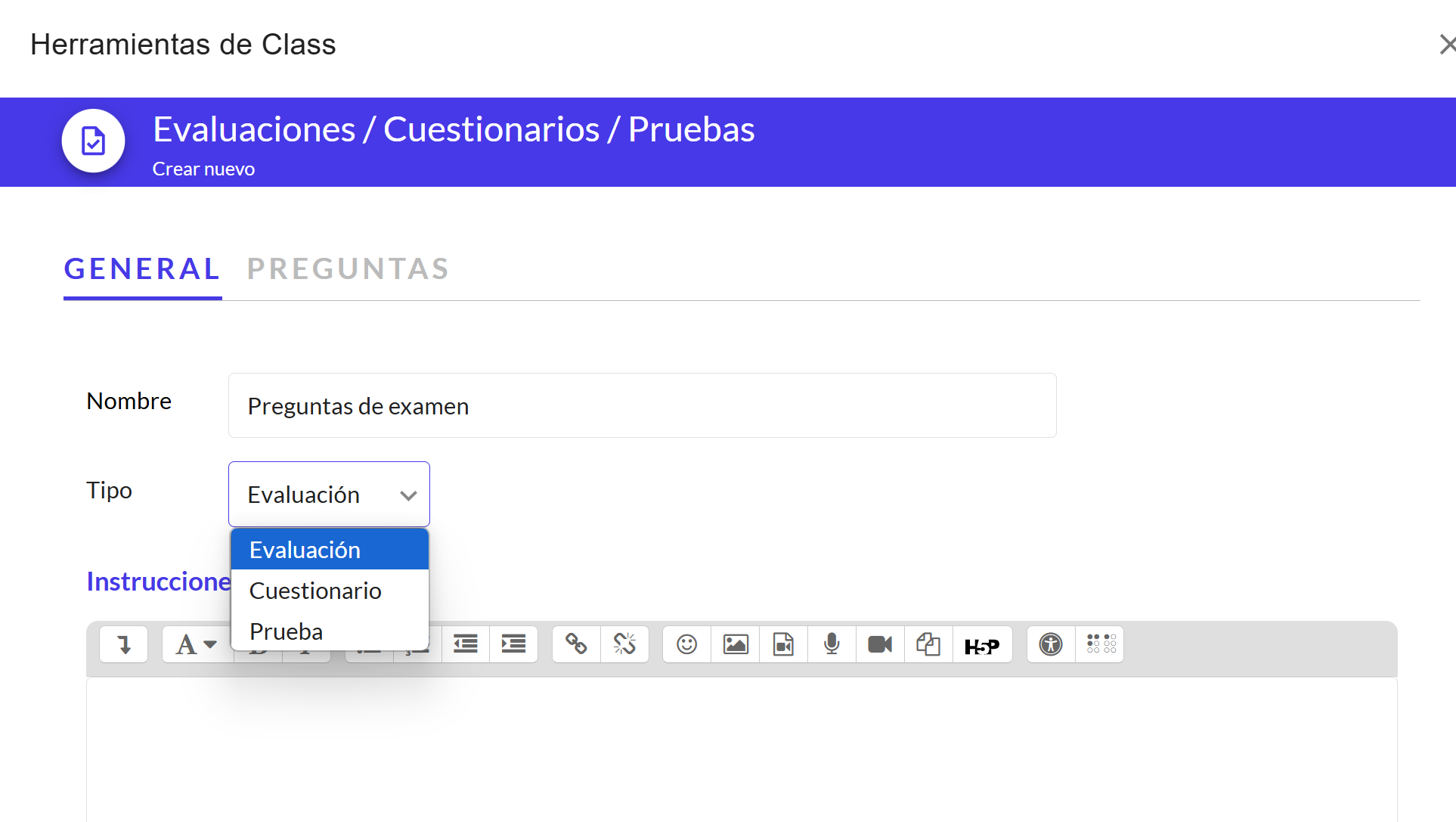Screen dimensions: 1456x822
Task: Record audio with the microphone icon
Action: point(832,644)
